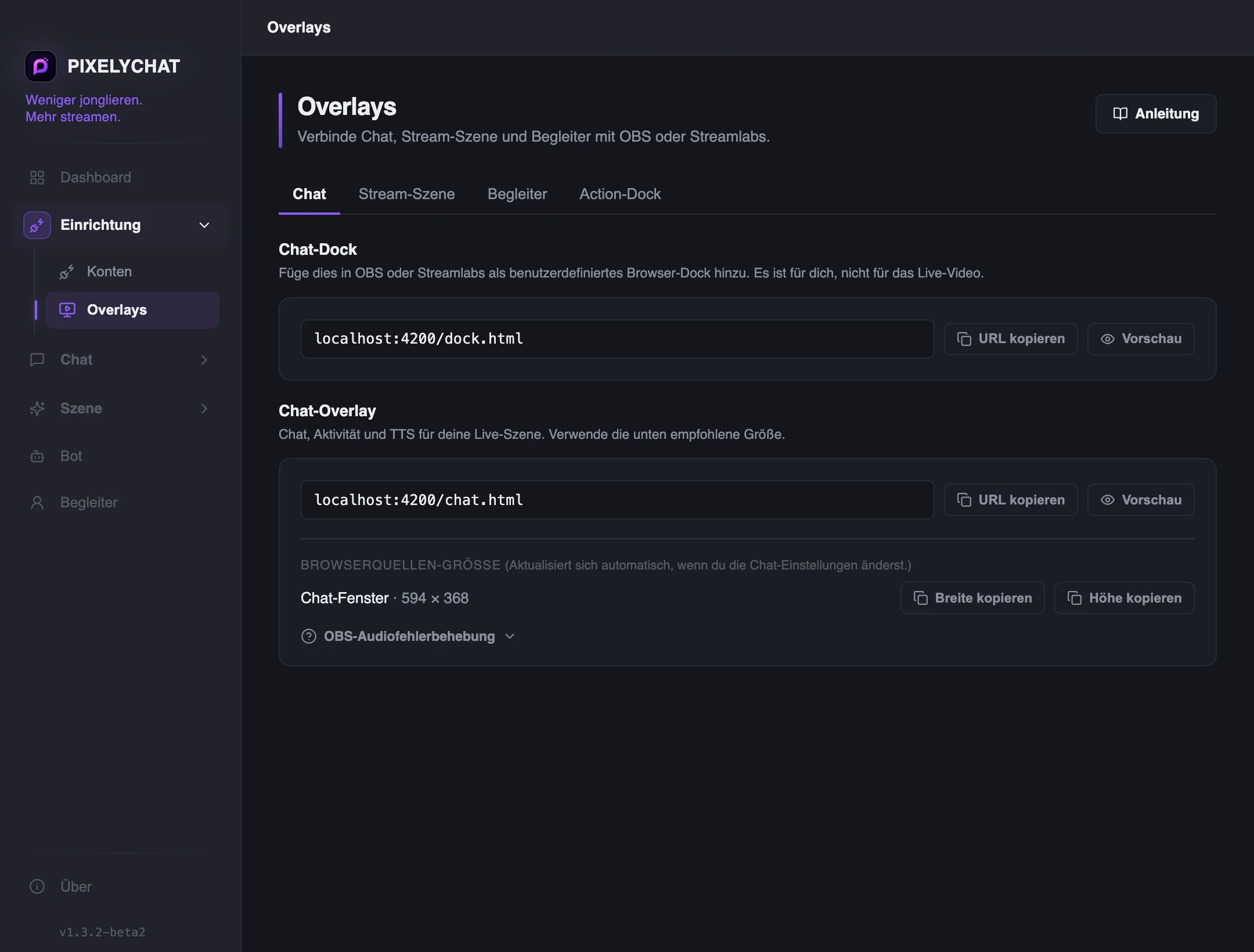The height and width of the screenshot is (952, 1254).
Task: Click the localhost:4200/chat.html URL field
Action: click(617, 500)
